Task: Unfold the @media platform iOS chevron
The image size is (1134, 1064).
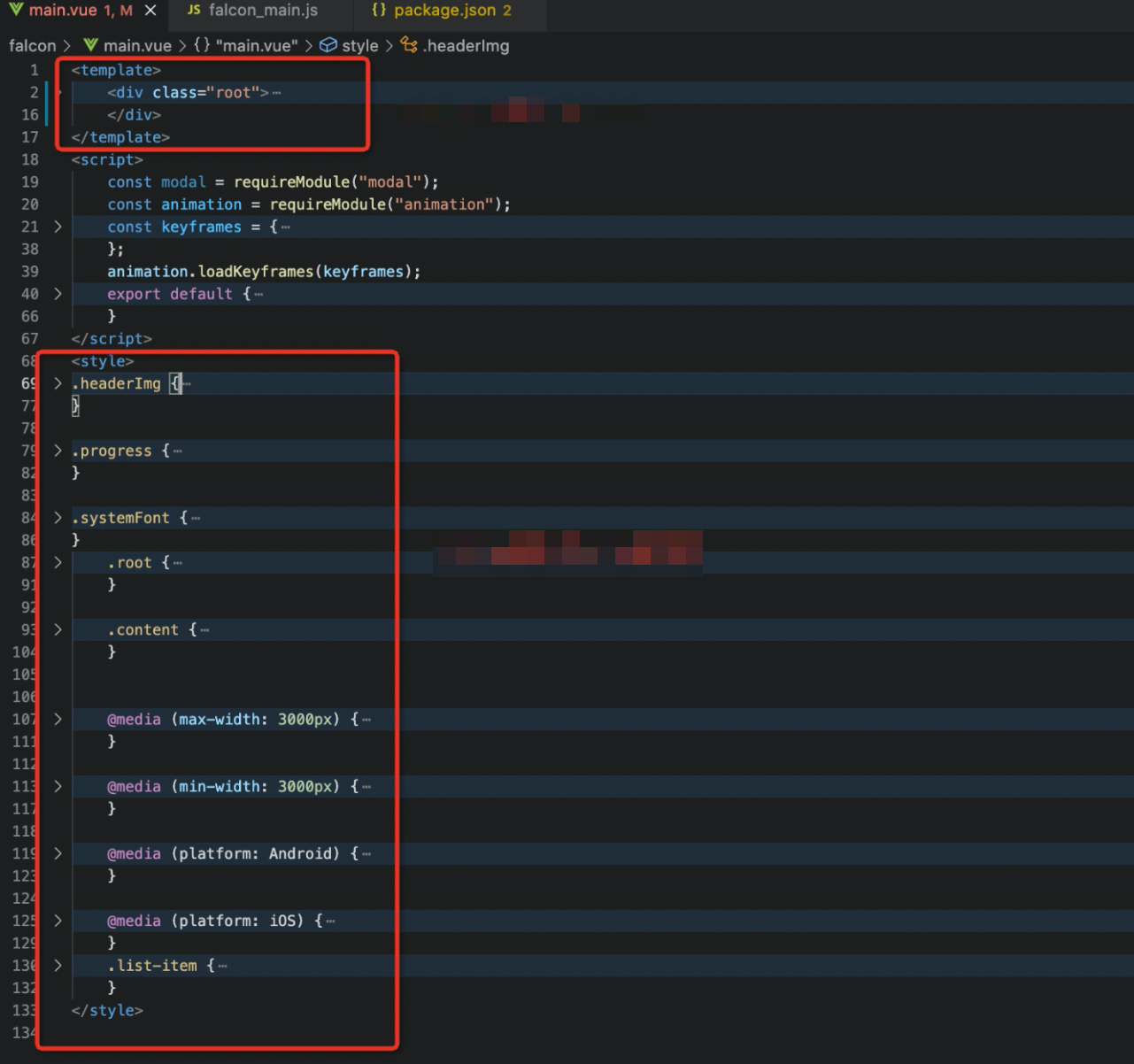Action: tap(58, 921)
